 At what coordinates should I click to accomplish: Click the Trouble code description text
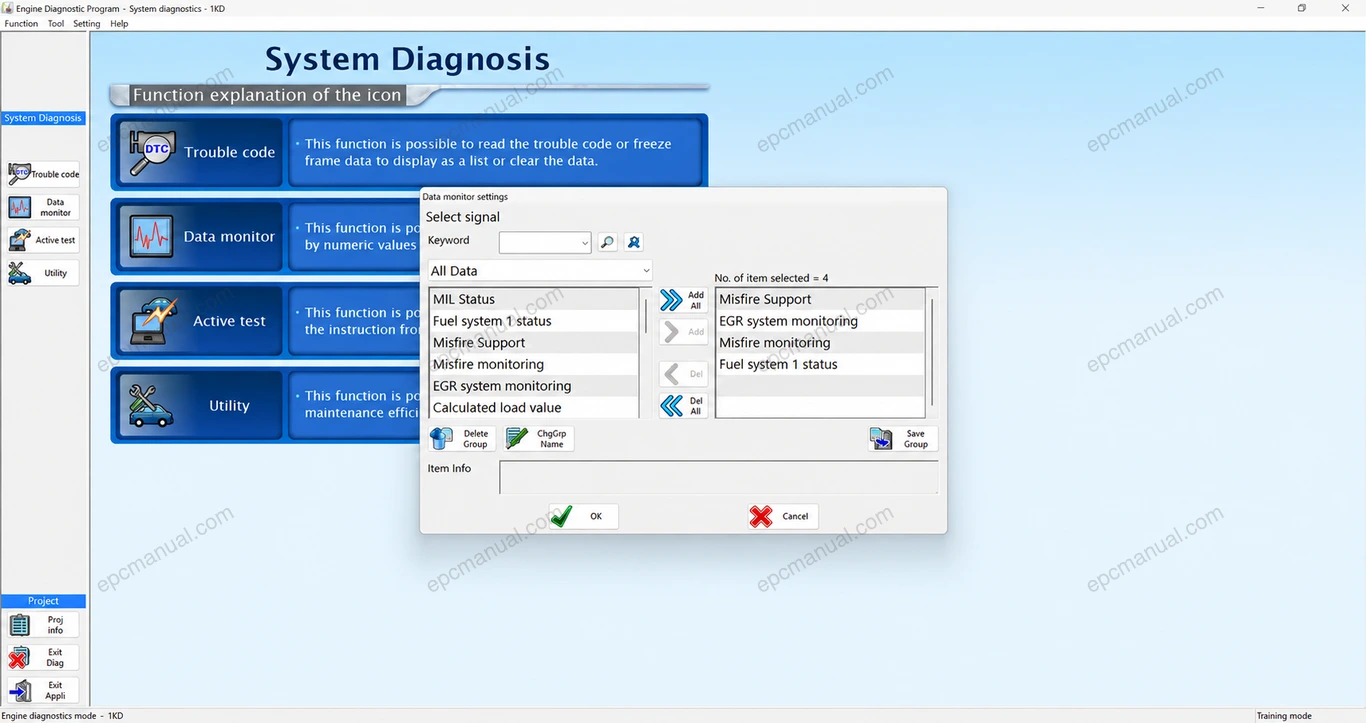coord(488,152)
